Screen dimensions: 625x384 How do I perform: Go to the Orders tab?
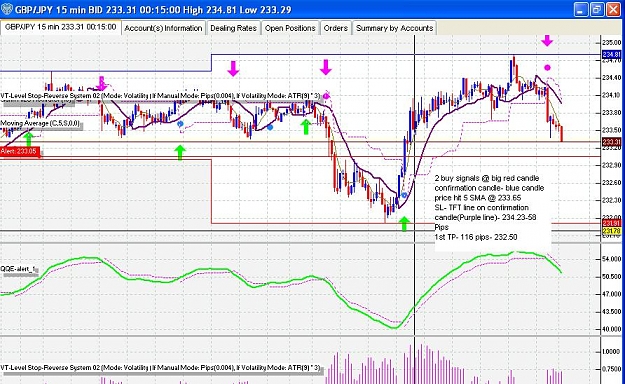(x=336, y=28)
